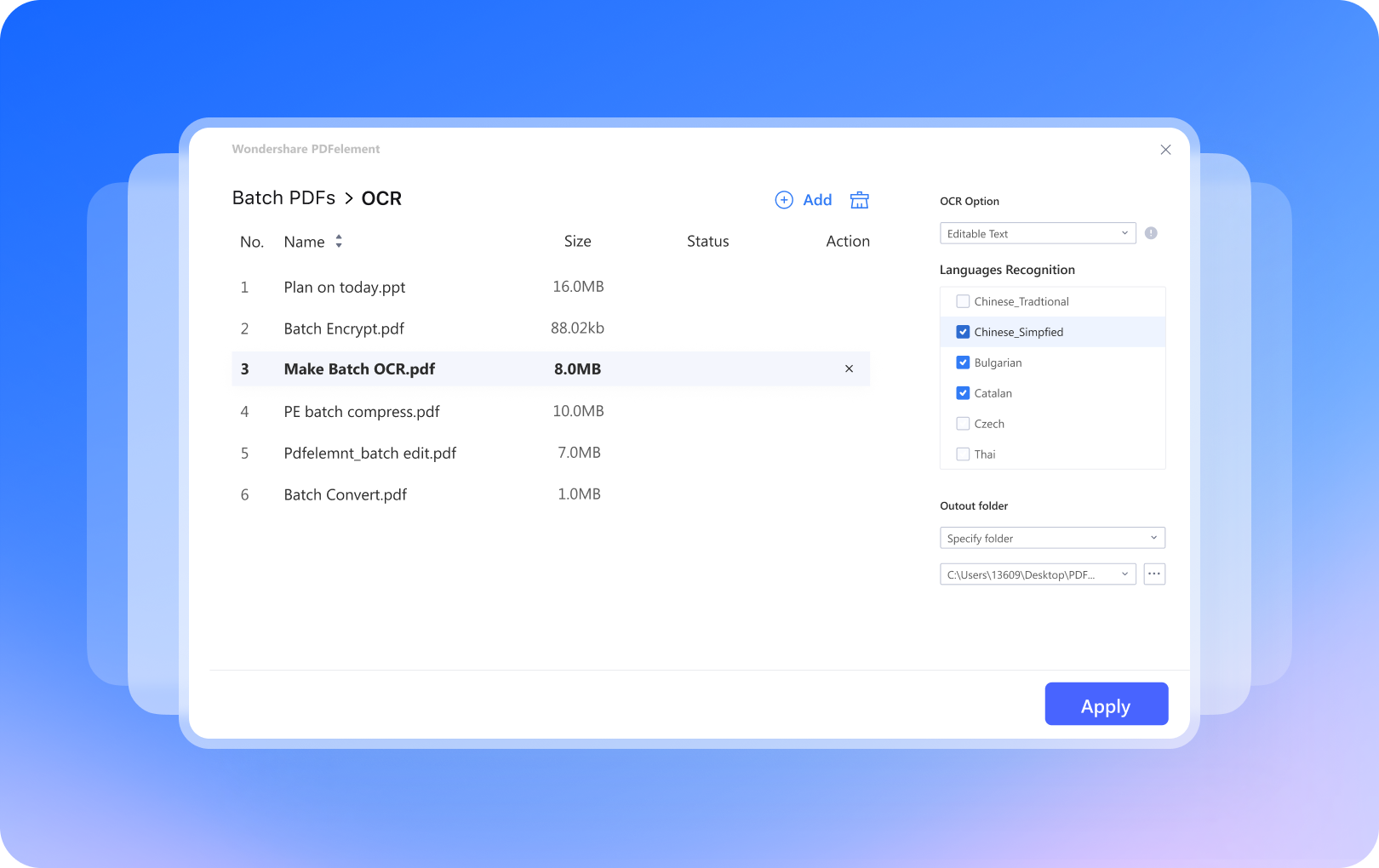Expand the Specify folder dropdown
This screenshot has height=868, width=1379.
[x=1051, y=538]
